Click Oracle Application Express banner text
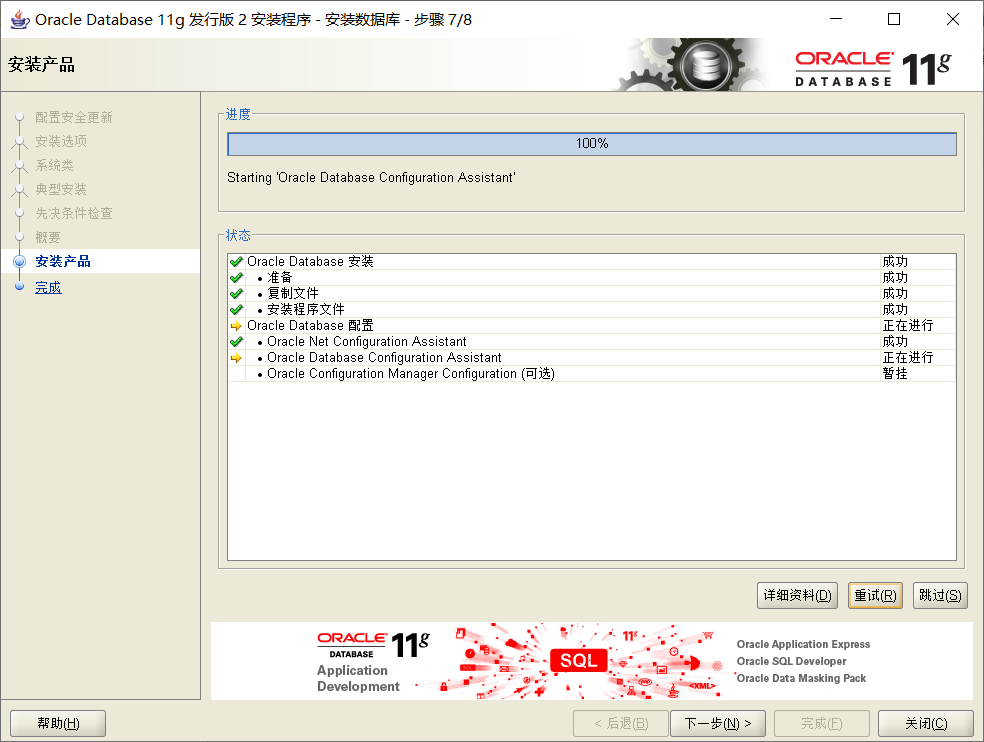 [x=803, y=644]
